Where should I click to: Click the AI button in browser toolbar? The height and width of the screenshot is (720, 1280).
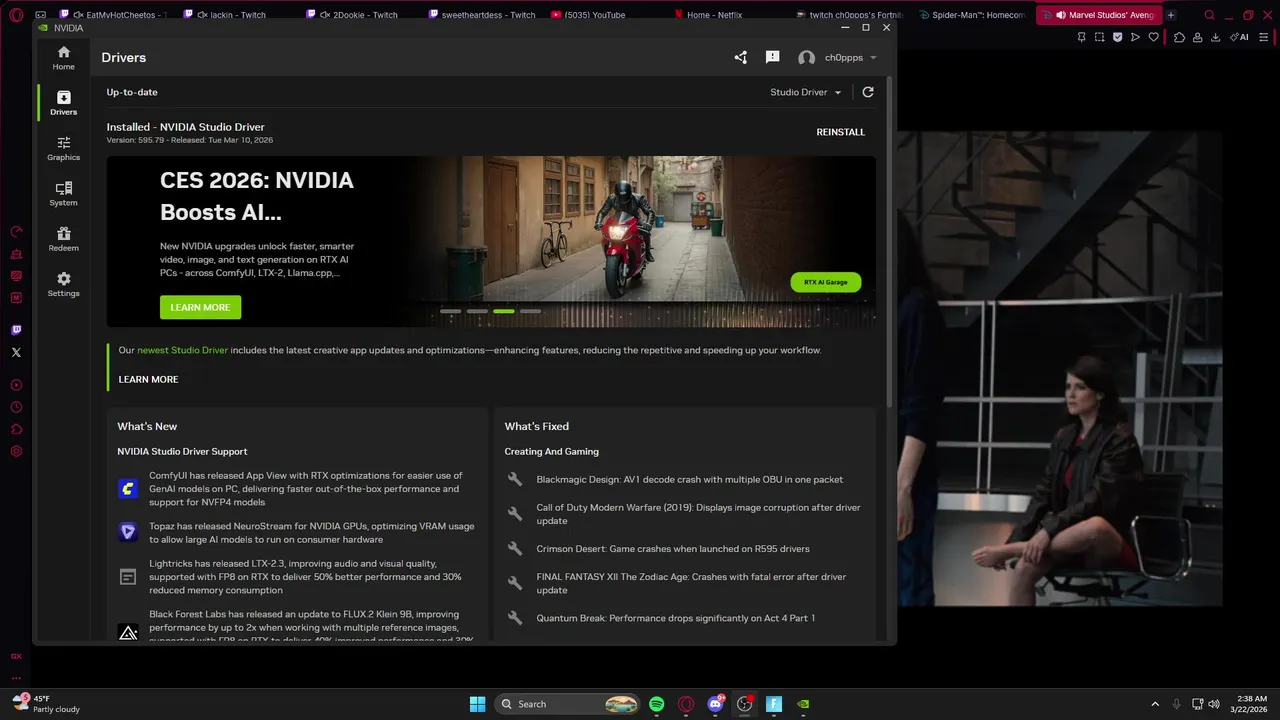pos(1239,37)
